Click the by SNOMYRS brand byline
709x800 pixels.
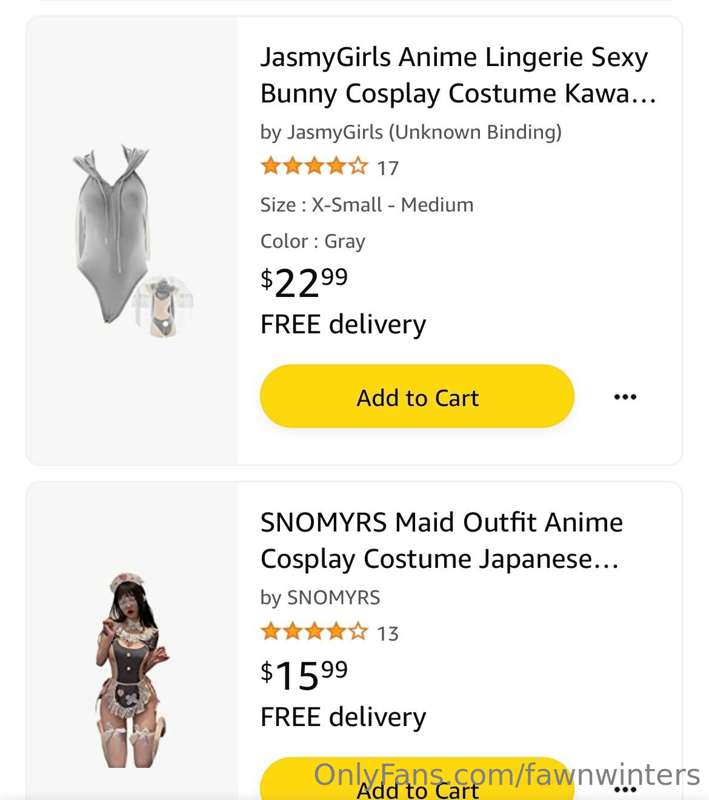pyautogui.click(x=320, y=597)
